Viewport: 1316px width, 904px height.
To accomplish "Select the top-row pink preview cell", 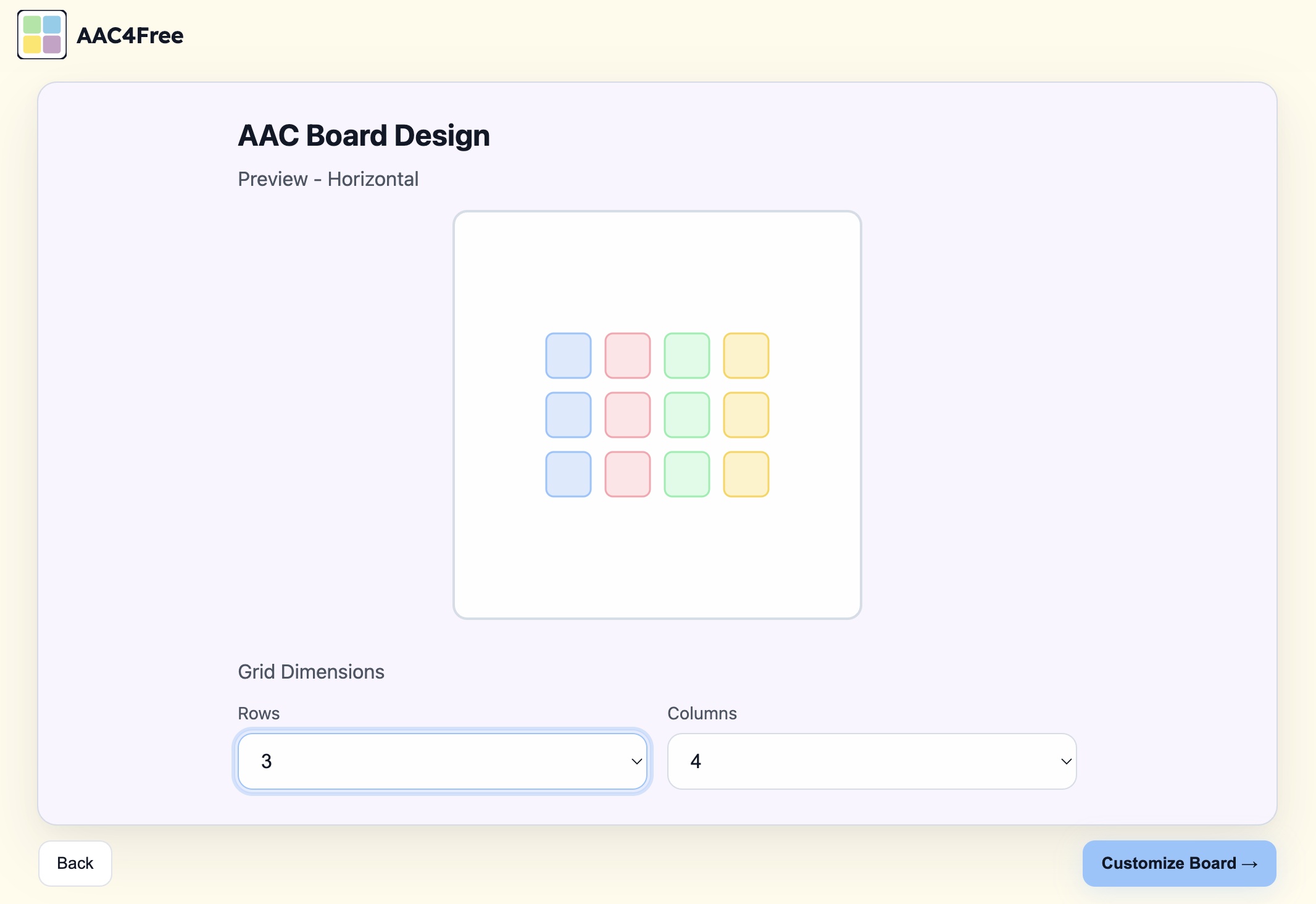I will [628, 356].
